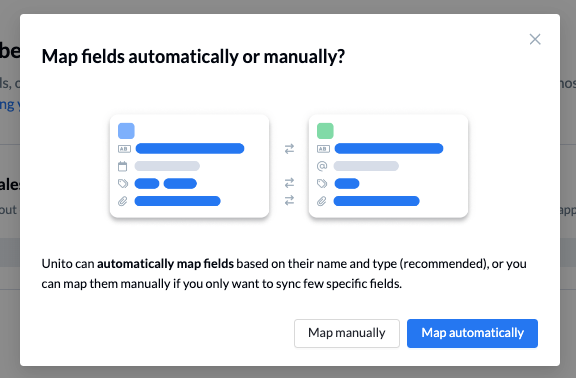
Task: Click the Map manually button
Action: point(346,333)
